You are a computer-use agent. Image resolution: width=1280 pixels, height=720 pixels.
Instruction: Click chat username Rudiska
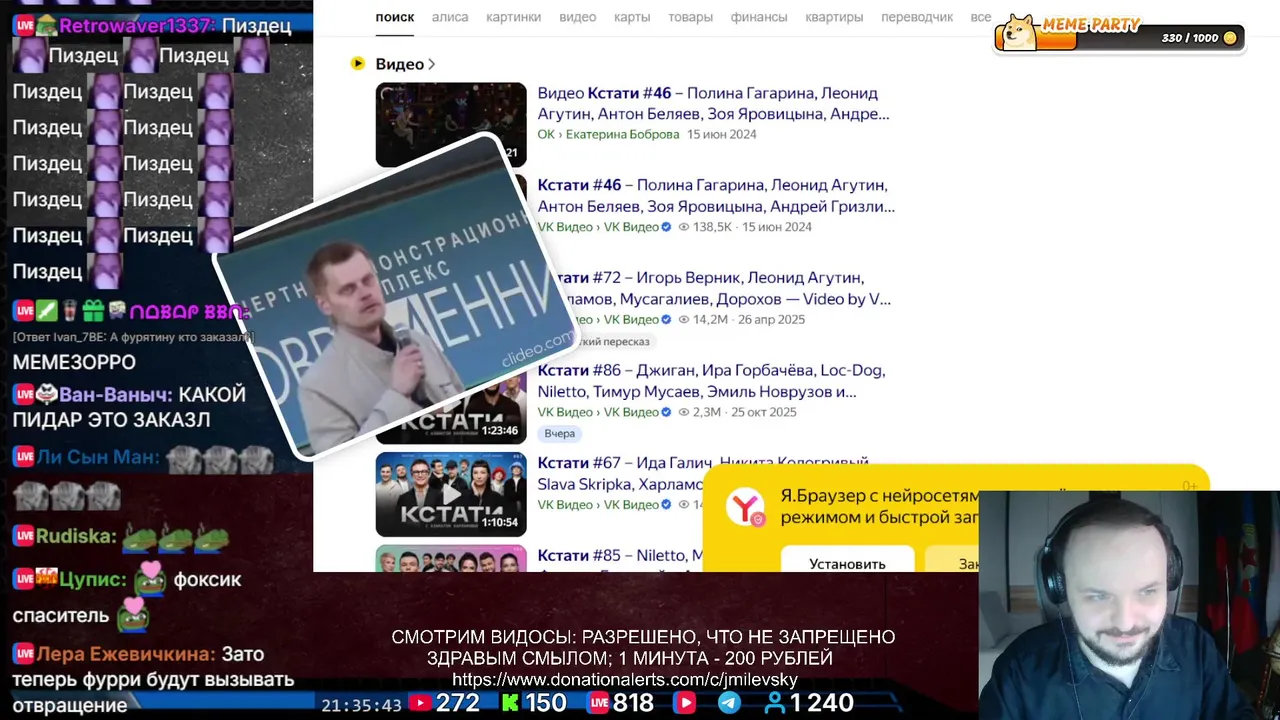76,536
